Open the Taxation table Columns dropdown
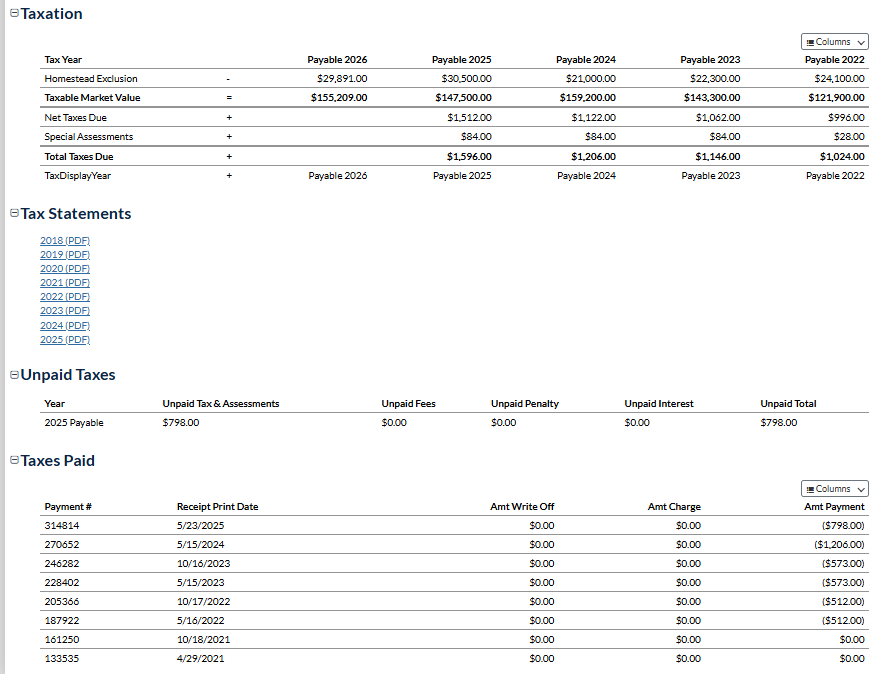The height and width of the screenshot is (674, 892). [x=834, y=42]
